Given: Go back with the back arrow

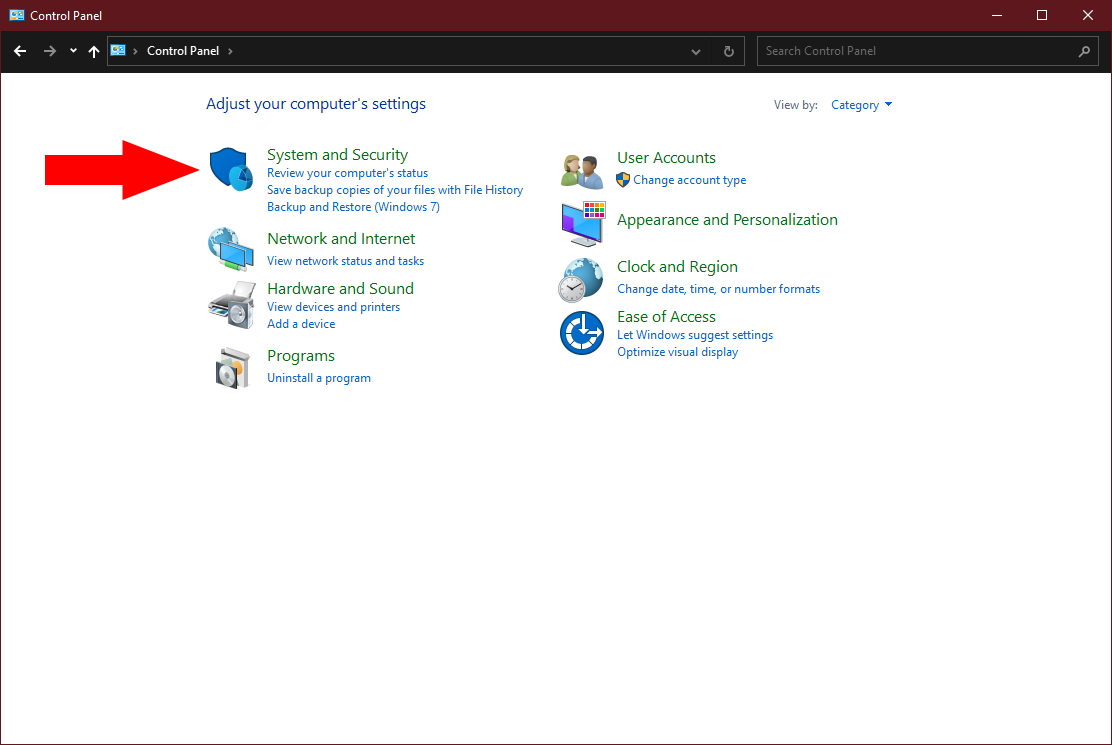Looking at the screenshot, I should pyautogui.click(x=20, y=51).
